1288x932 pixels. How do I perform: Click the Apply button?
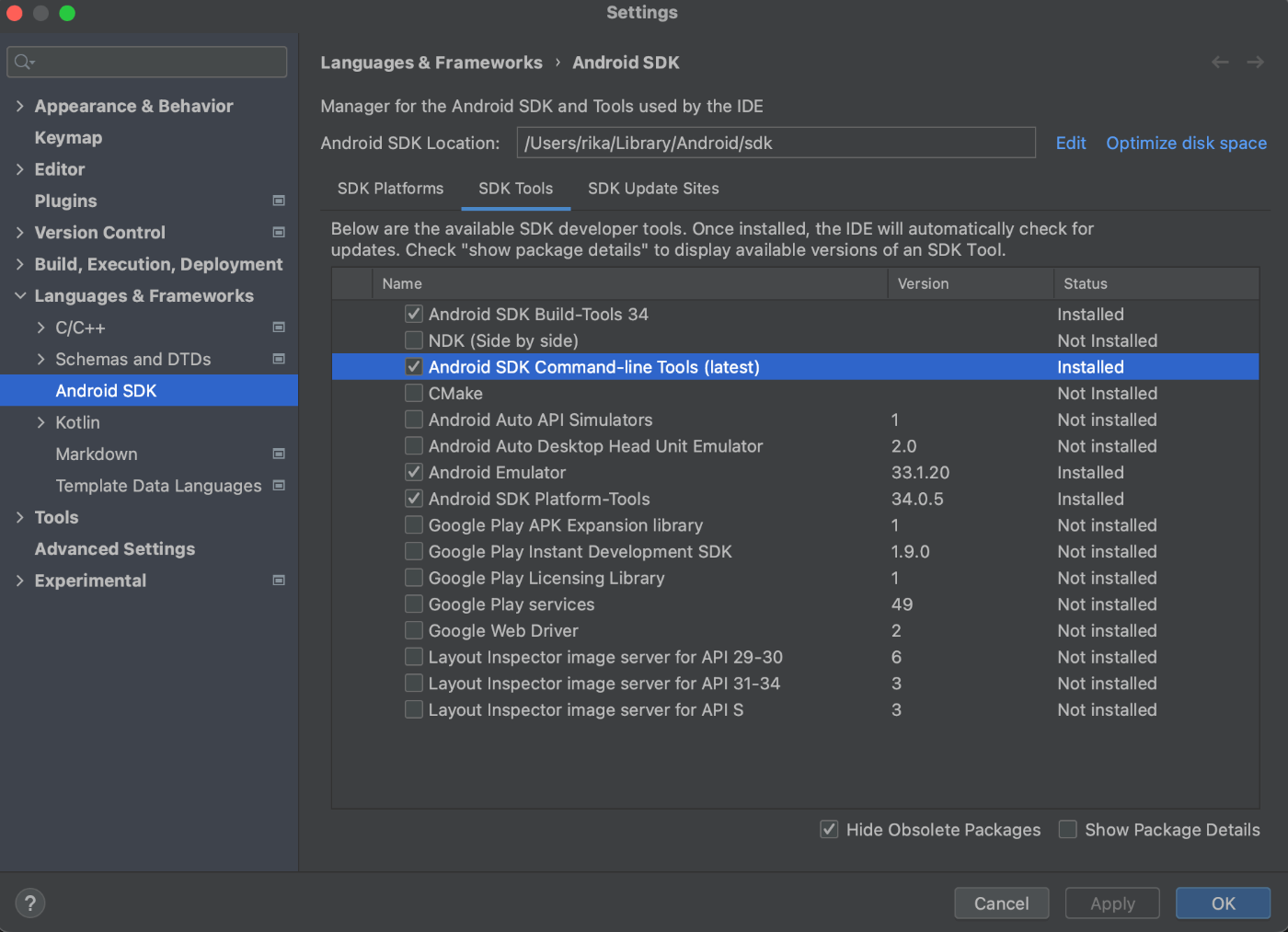coord(1112,903)
